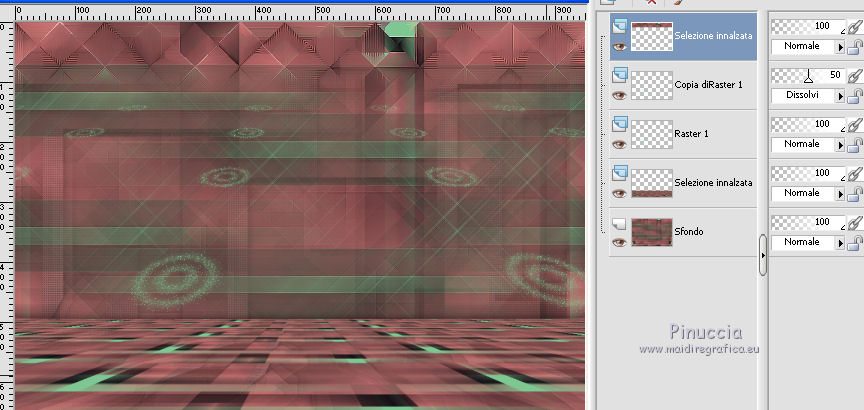Select Selezione innalzata layer name above Sfondo

pos(714,182)
